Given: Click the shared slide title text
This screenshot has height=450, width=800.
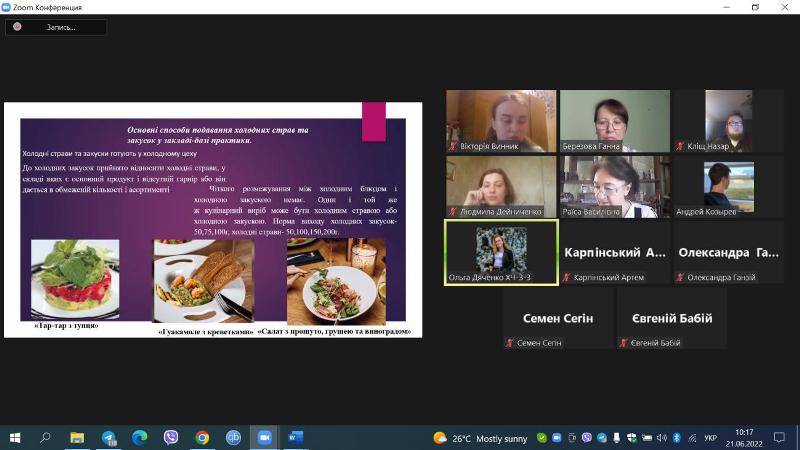Looking at the screenshot, I should coord(217,135).
